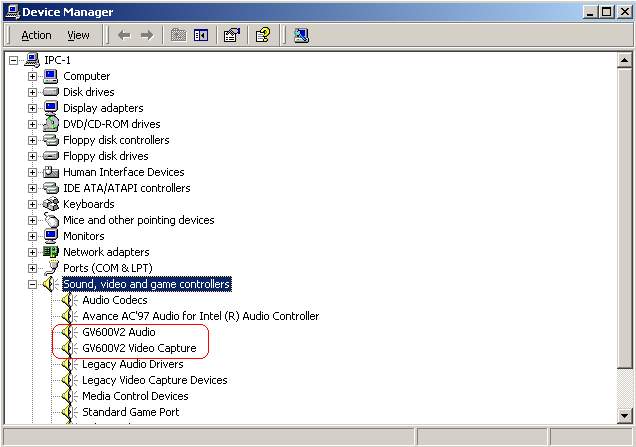Select Floppy disk controllers label

point(116,140)
